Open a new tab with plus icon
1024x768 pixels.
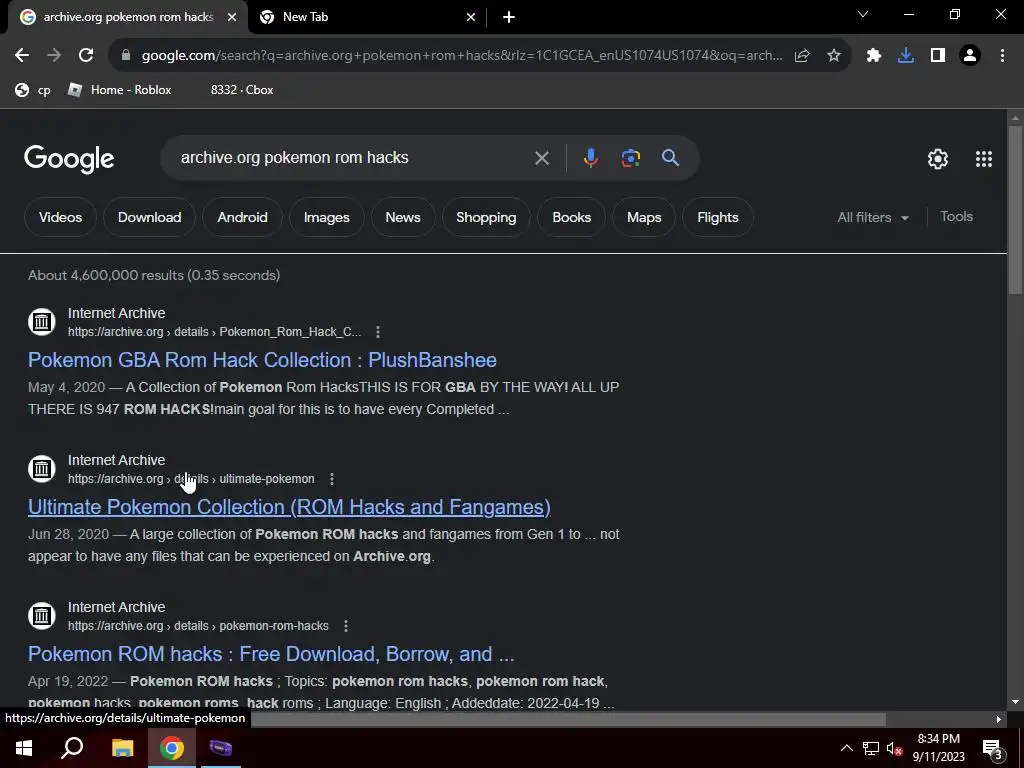point(509,17)
